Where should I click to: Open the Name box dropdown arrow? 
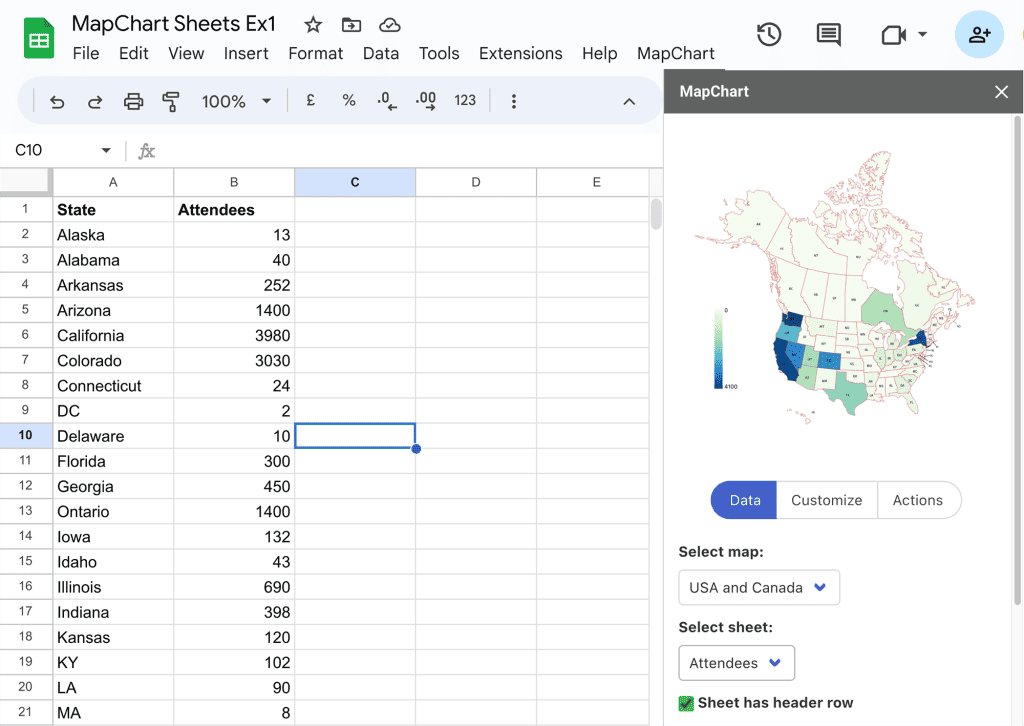(x=106, y=151)
